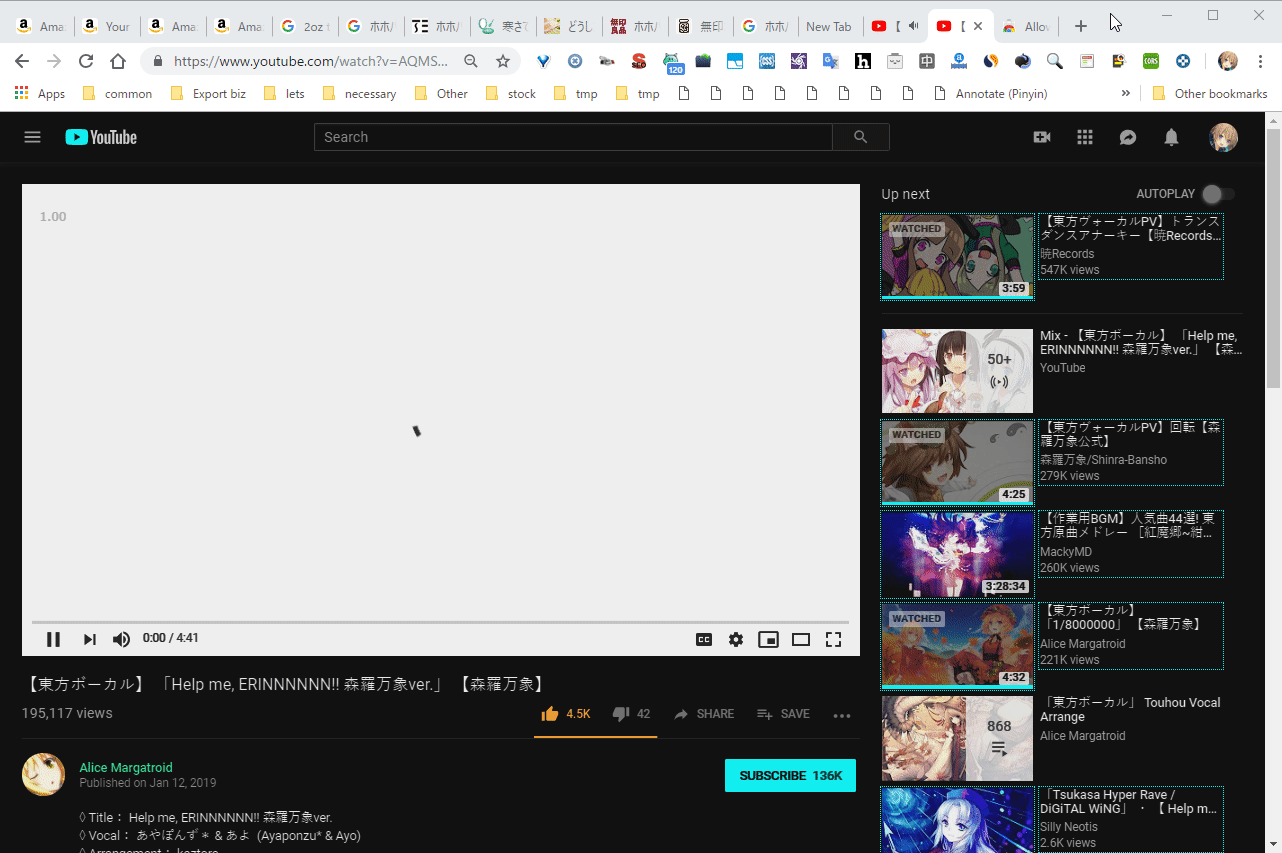Enter fullscreen mode in the player
Viewport: 1282px width, 853px height.
(832, 640)
